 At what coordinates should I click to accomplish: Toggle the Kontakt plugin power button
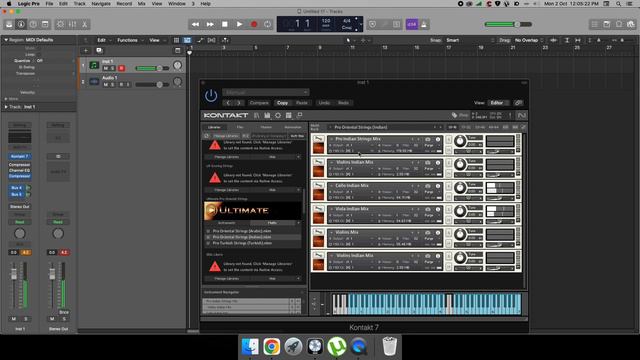211,96
